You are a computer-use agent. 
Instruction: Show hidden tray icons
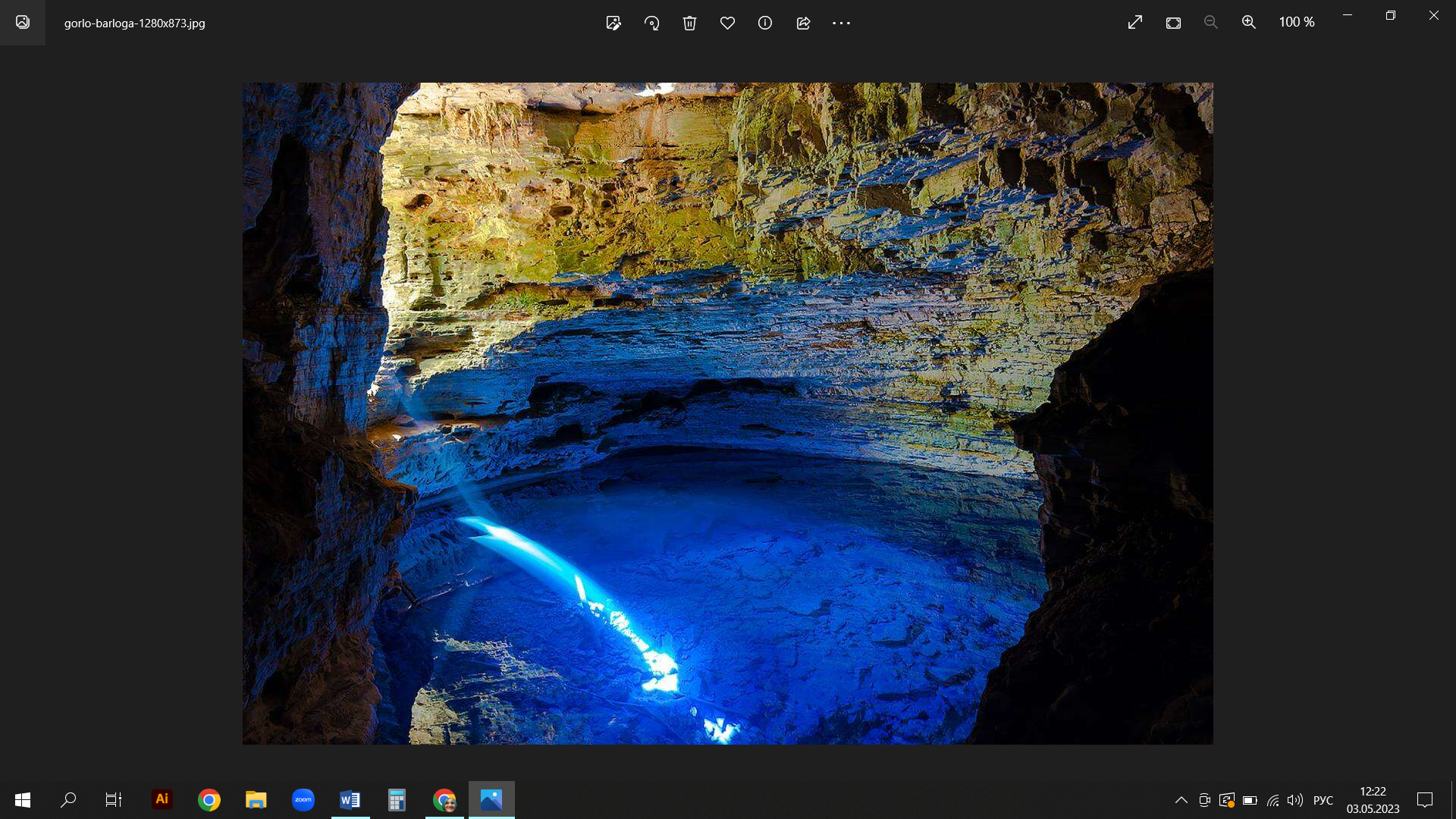tap(1181, 800)
